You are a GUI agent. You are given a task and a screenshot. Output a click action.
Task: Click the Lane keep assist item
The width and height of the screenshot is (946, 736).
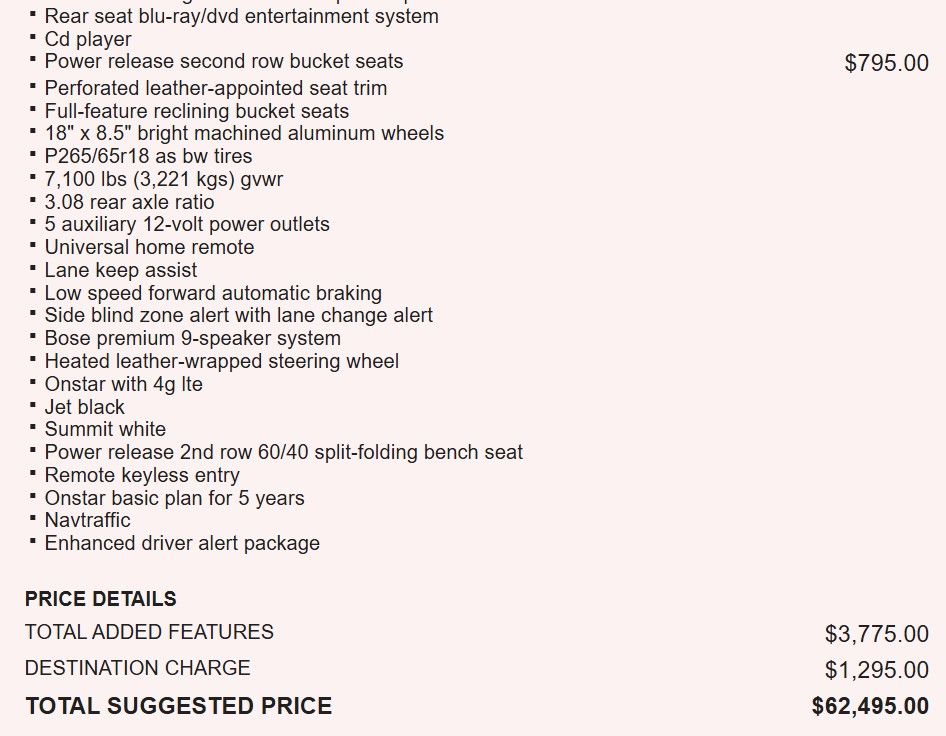pos(121,270)
